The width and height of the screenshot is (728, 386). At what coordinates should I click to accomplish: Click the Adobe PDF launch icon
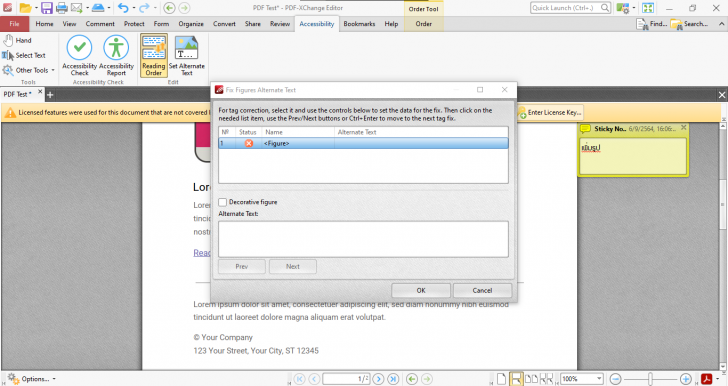pyautogui.click(x=707, y=379)
